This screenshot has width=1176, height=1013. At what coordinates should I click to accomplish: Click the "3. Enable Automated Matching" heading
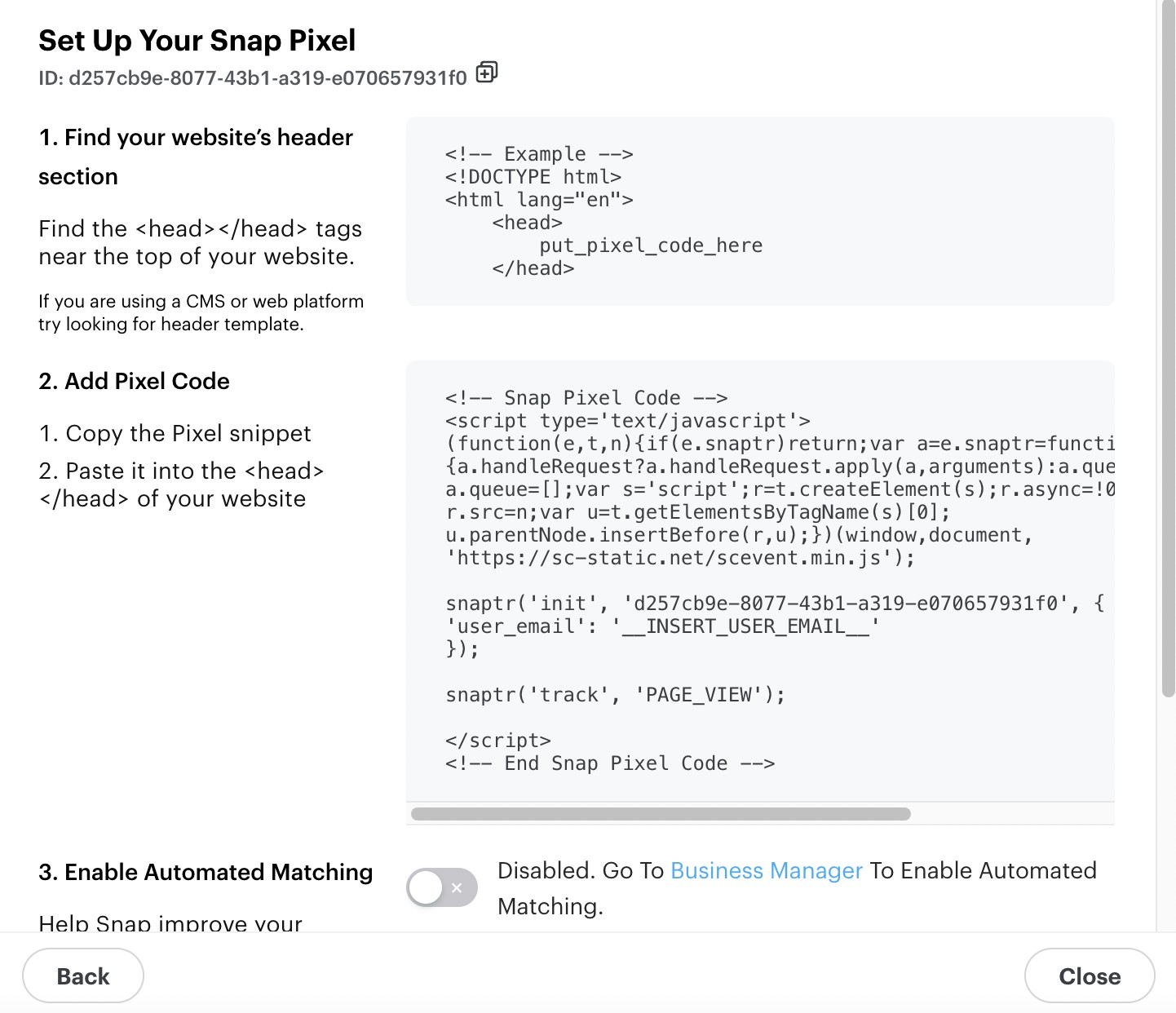(x=206, y=873)
